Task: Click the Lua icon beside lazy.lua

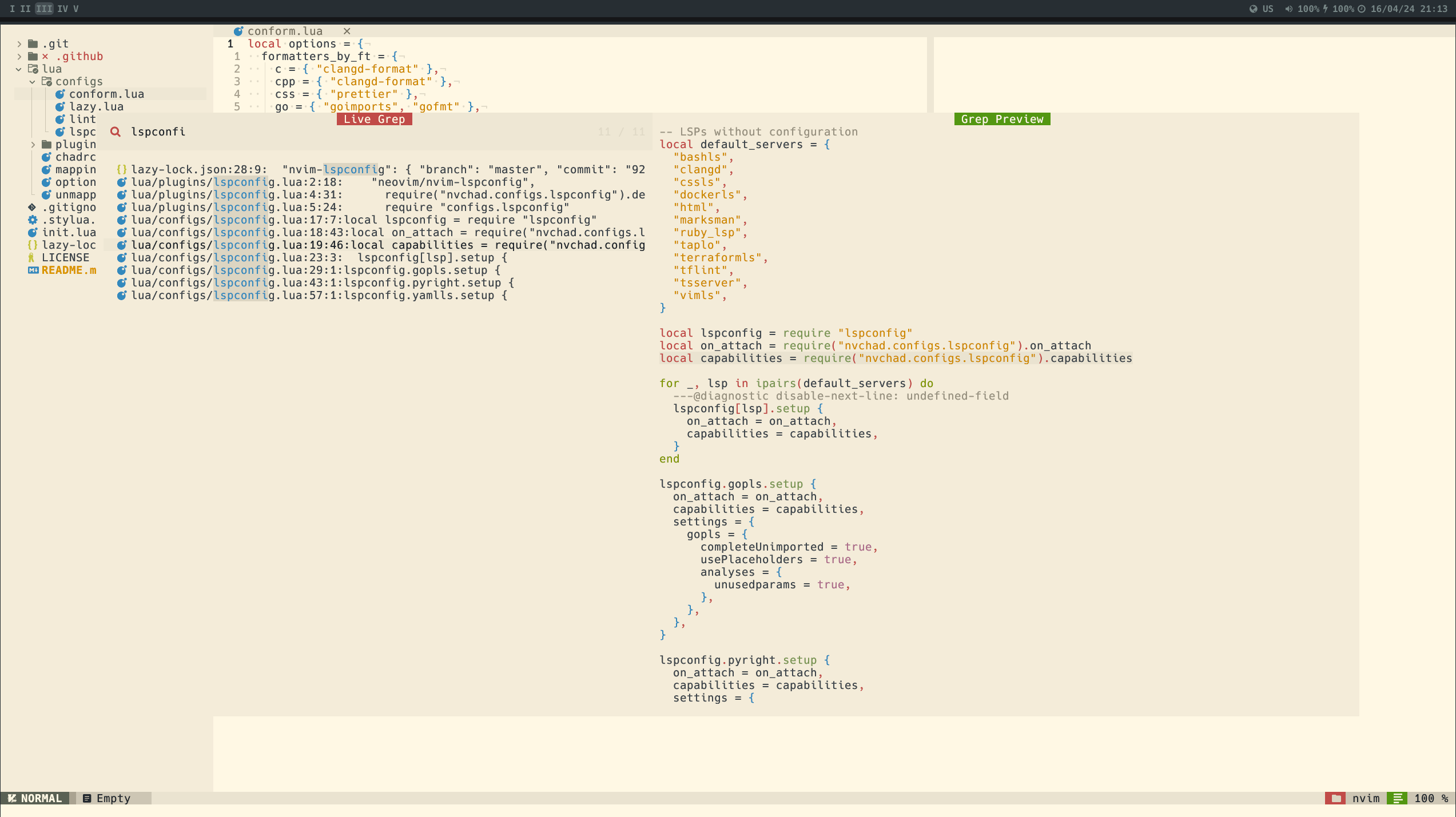Action: coord(60,107)
